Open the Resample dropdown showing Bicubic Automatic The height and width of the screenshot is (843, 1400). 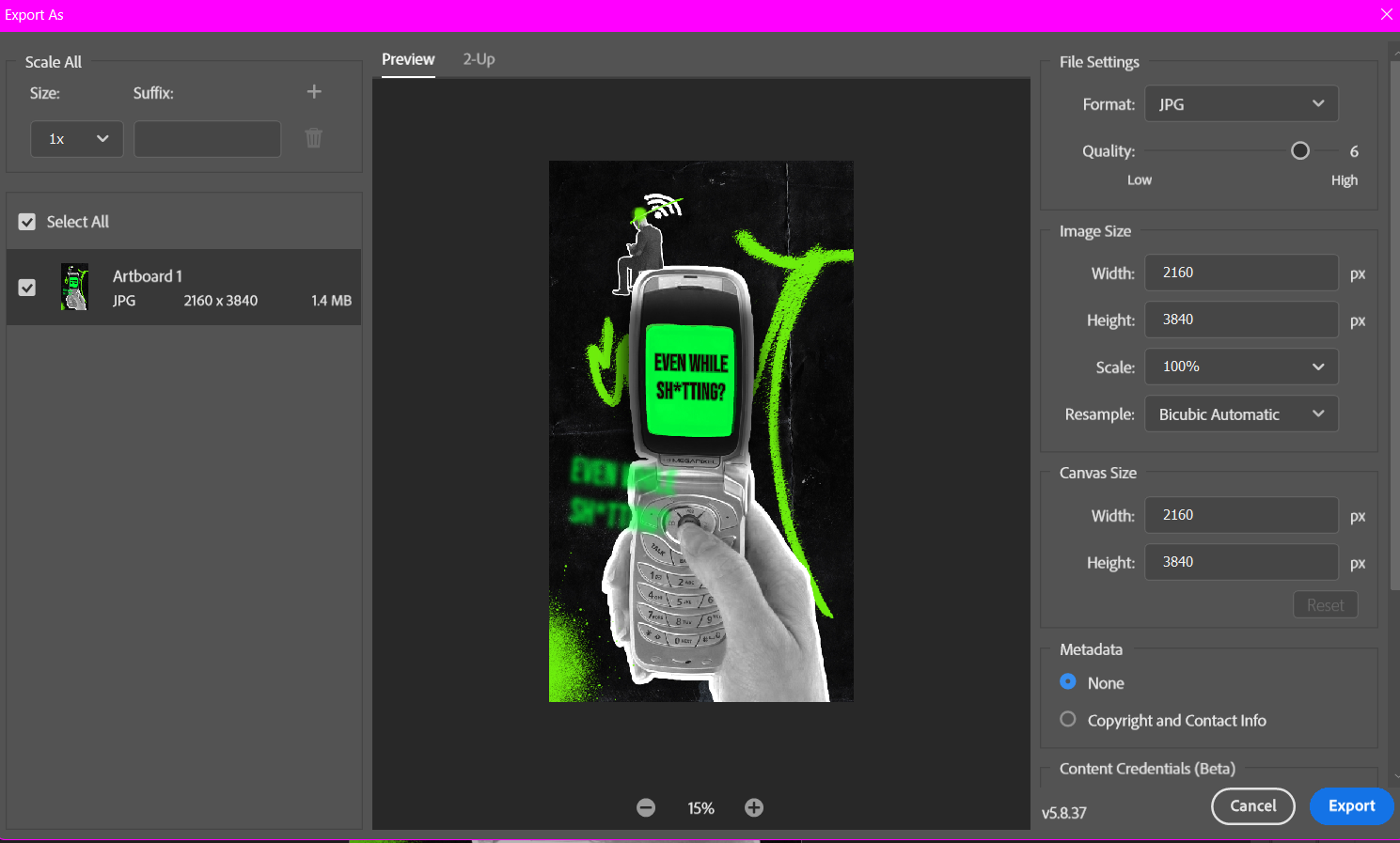(1241, 414)
